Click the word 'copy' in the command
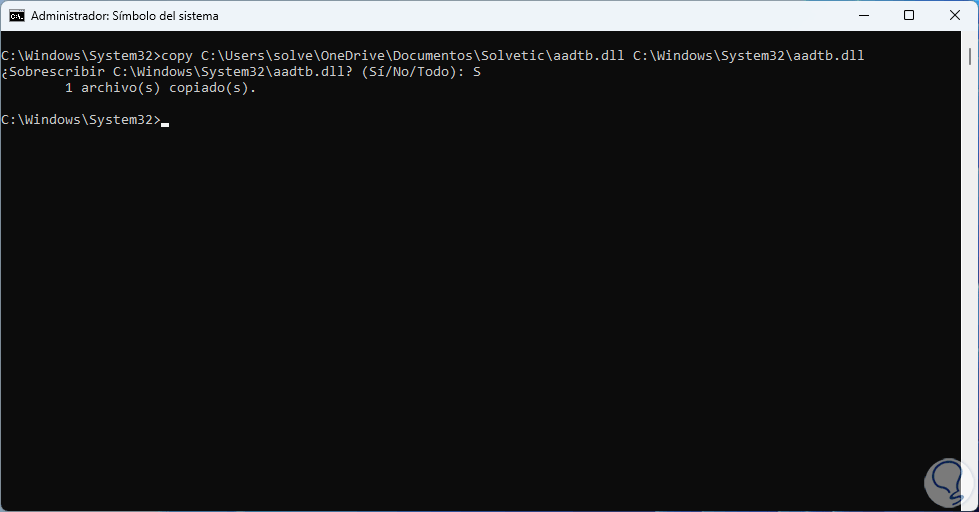 [177, 56]
